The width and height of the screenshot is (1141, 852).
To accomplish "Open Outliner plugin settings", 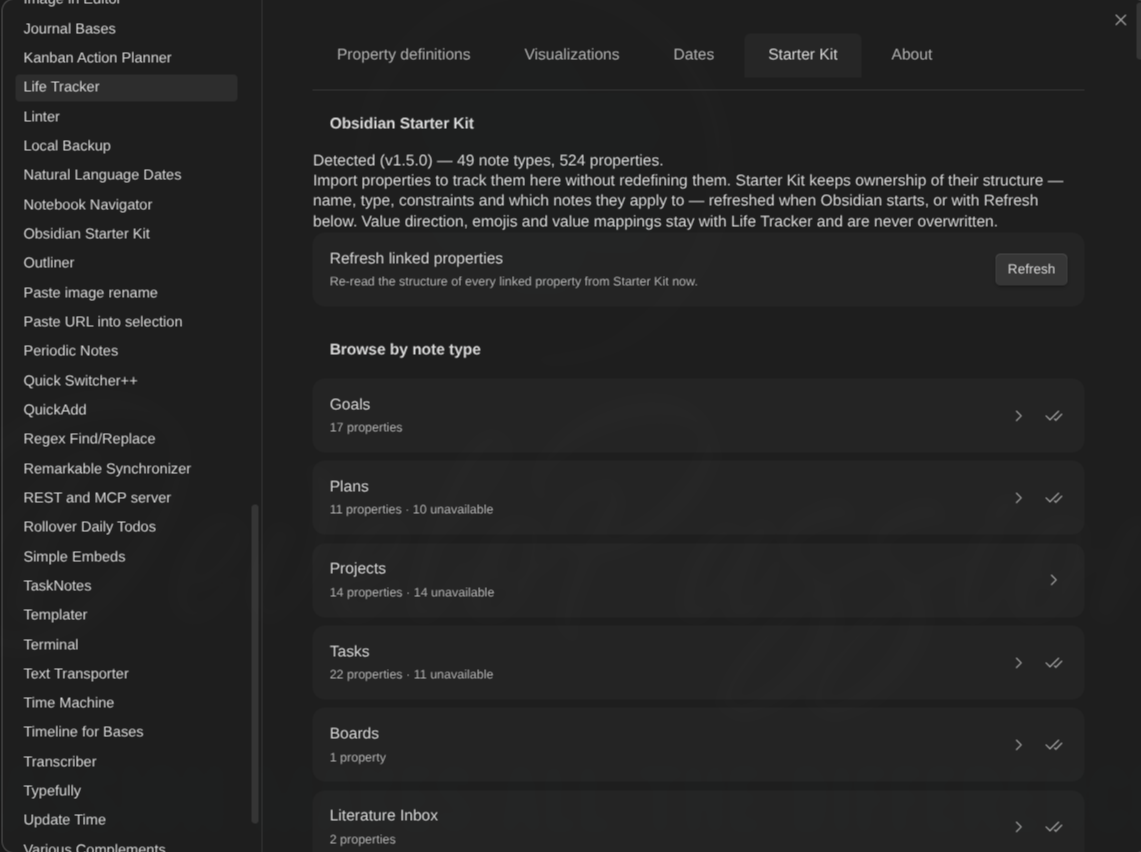I will pyautogui.click(x=126, y=263).
